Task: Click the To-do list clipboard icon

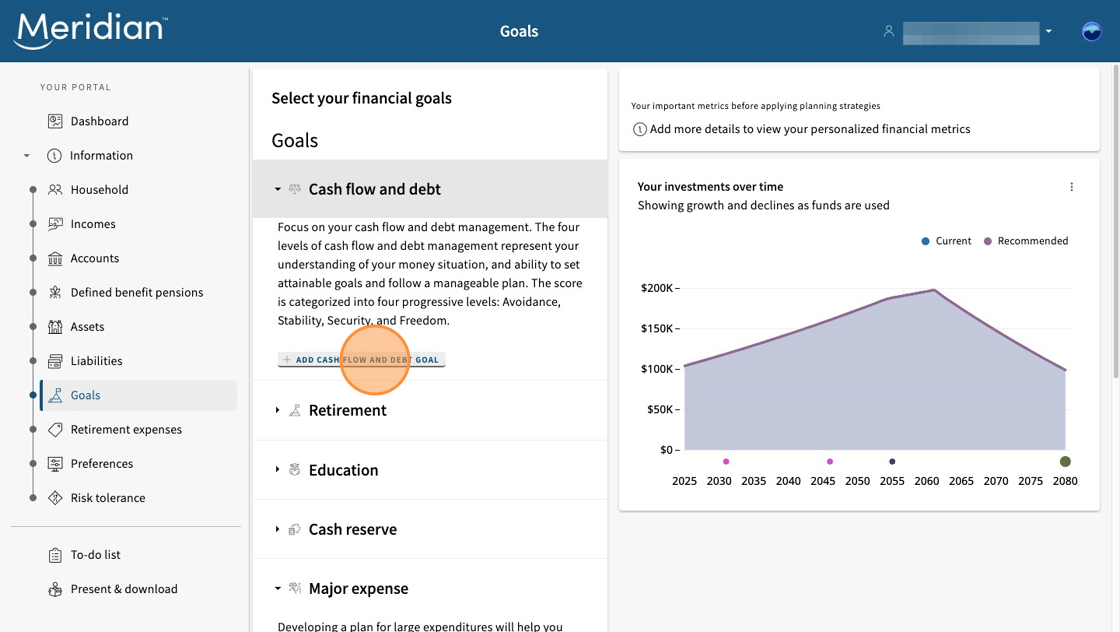Action: [55, 555]
